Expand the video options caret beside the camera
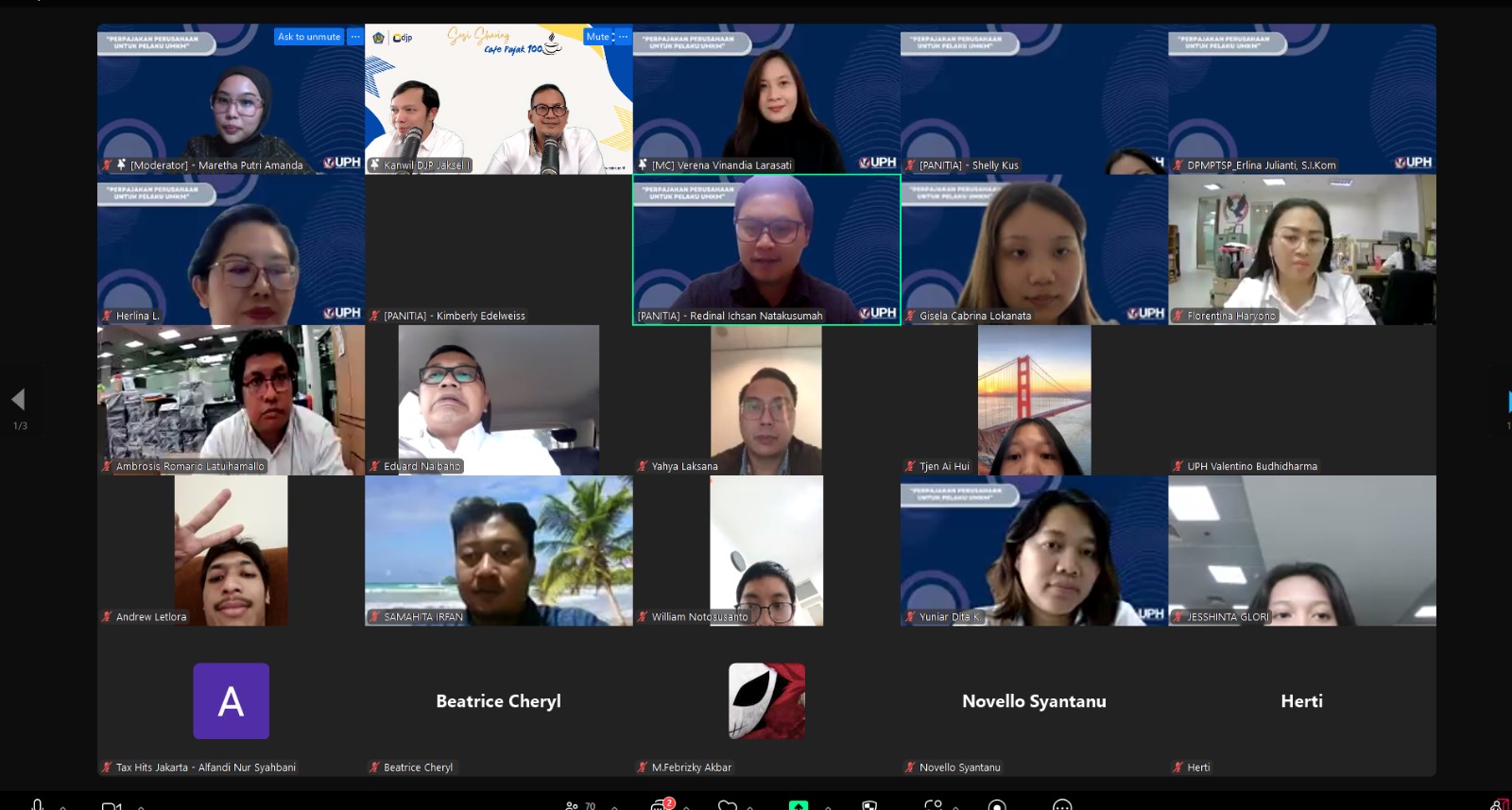 pyautogui.click(x=141, y=807)
